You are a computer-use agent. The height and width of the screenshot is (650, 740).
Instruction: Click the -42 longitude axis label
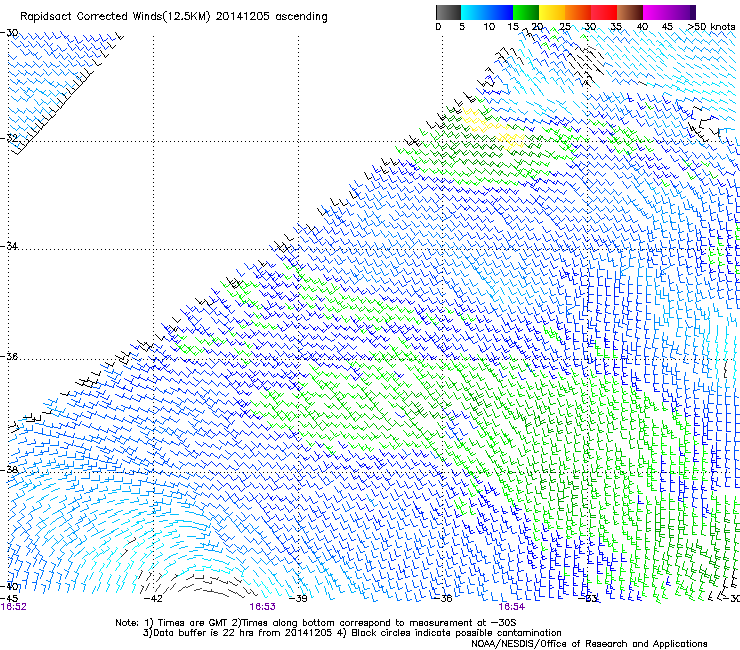click(x=153, y=599)
